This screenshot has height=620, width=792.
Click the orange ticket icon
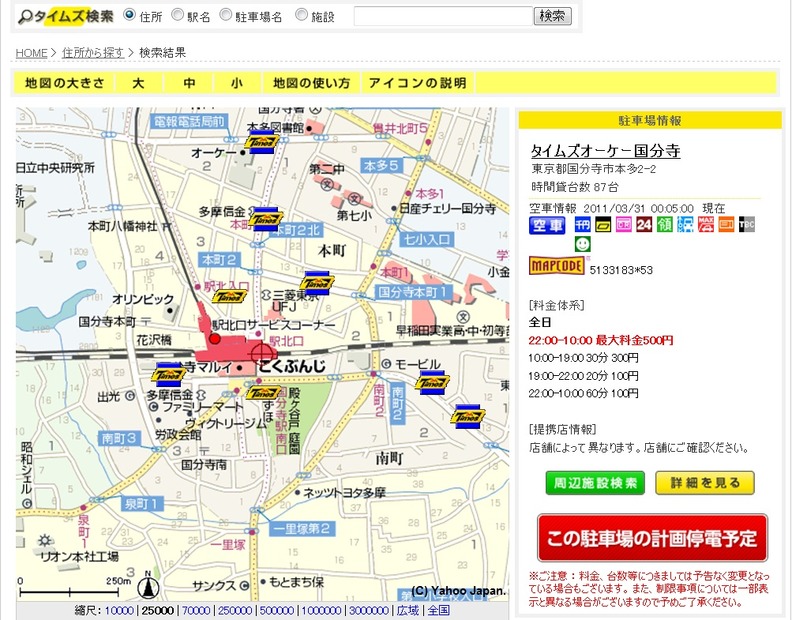[726, 224]
